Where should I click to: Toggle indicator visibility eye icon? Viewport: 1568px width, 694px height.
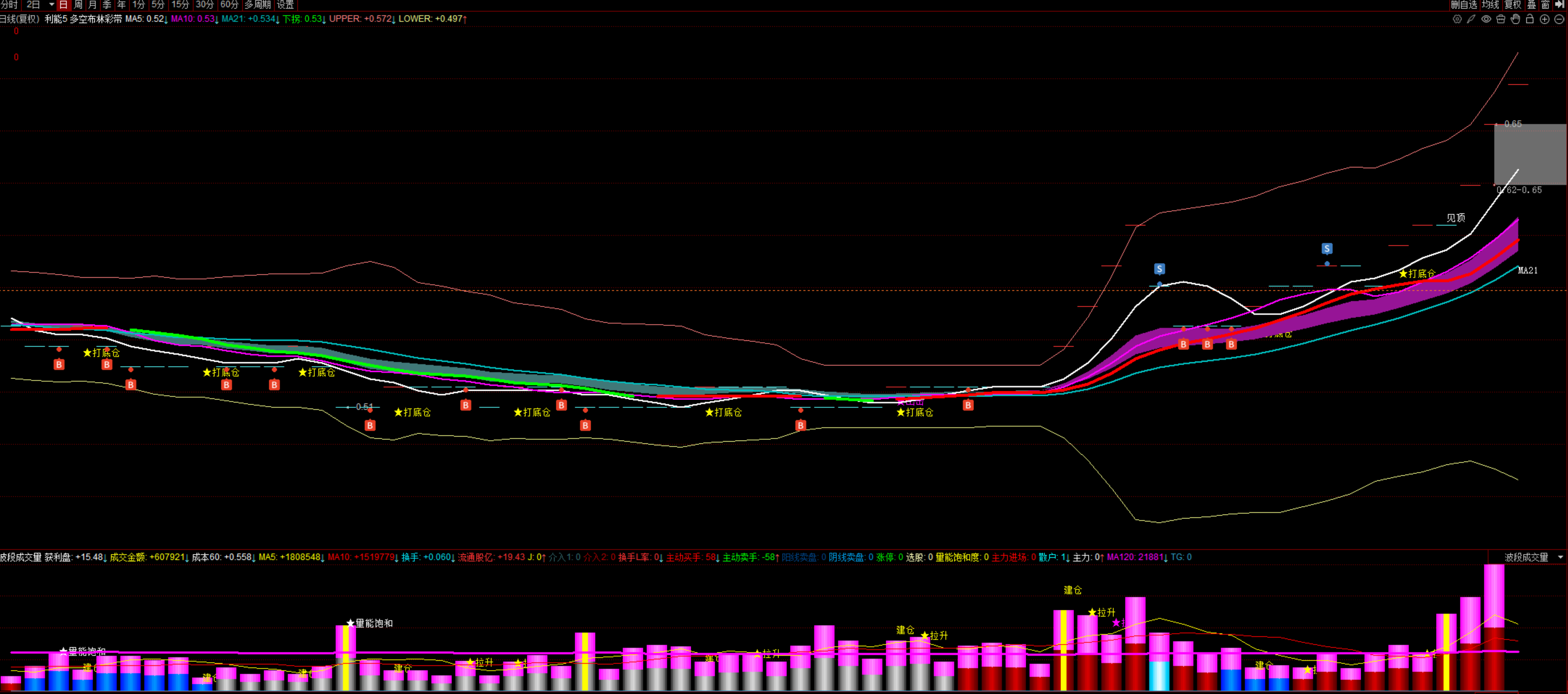1486,19
